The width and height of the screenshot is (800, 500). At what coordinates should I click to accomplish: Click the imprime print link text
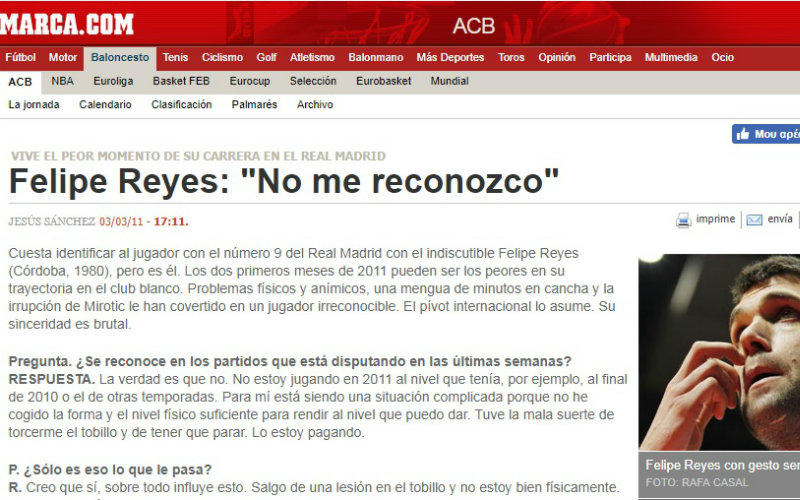point(715,219)
